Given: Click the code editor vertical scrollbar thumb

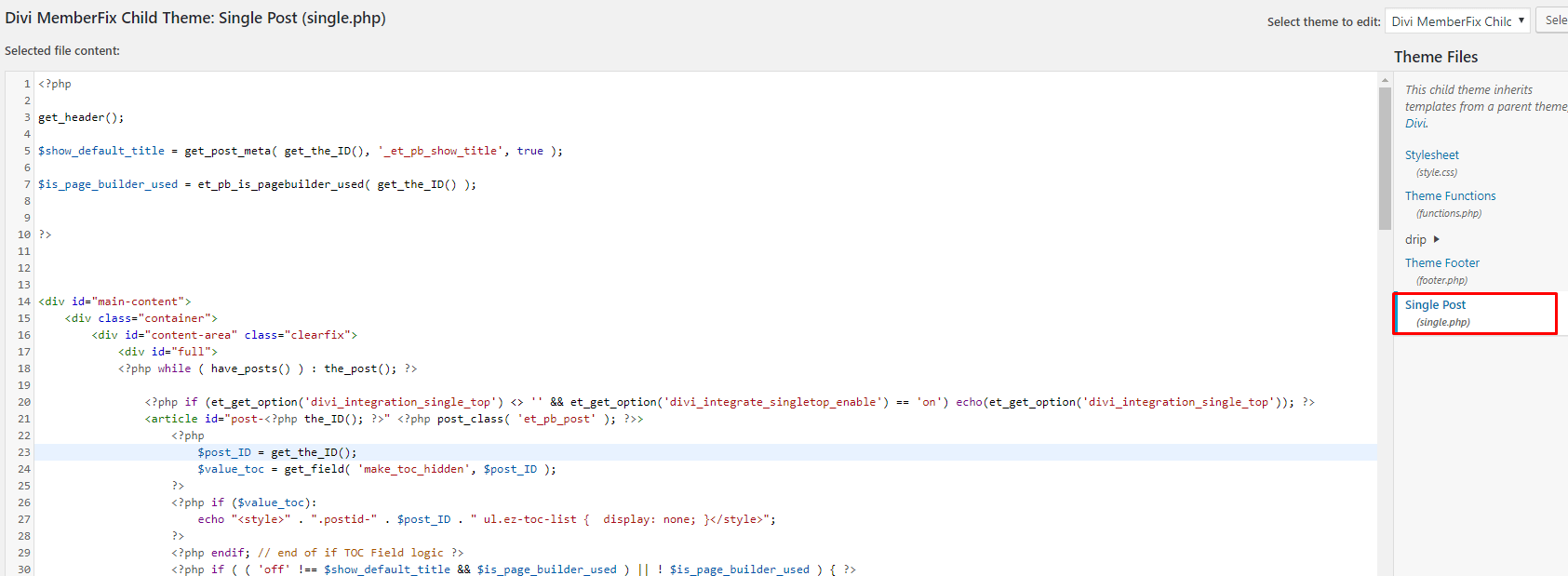Looking at the screenshot, I should (1385, 158).
